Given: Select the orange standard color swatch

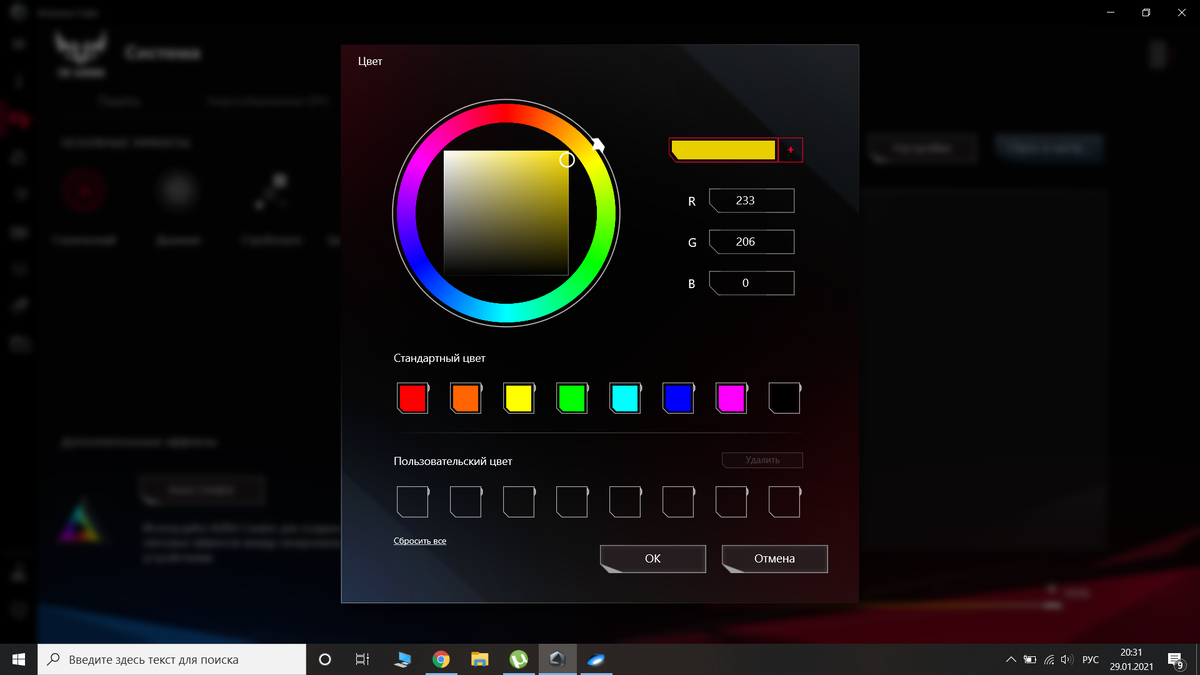Looking at the screenshot, I should tap(466, 398).
